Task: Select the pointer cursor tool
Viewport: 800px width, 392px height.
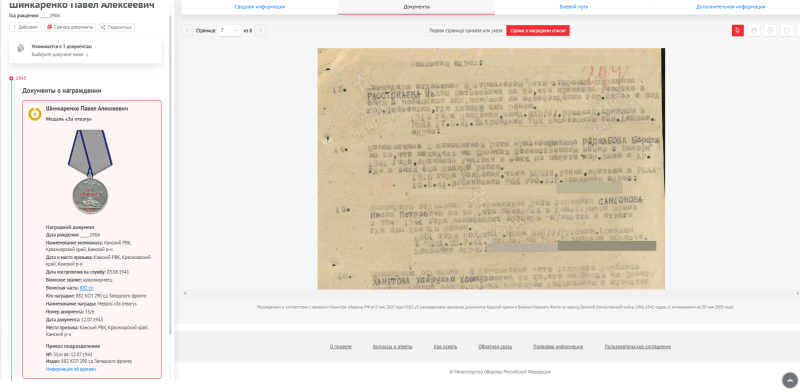Action: point(737,31)
